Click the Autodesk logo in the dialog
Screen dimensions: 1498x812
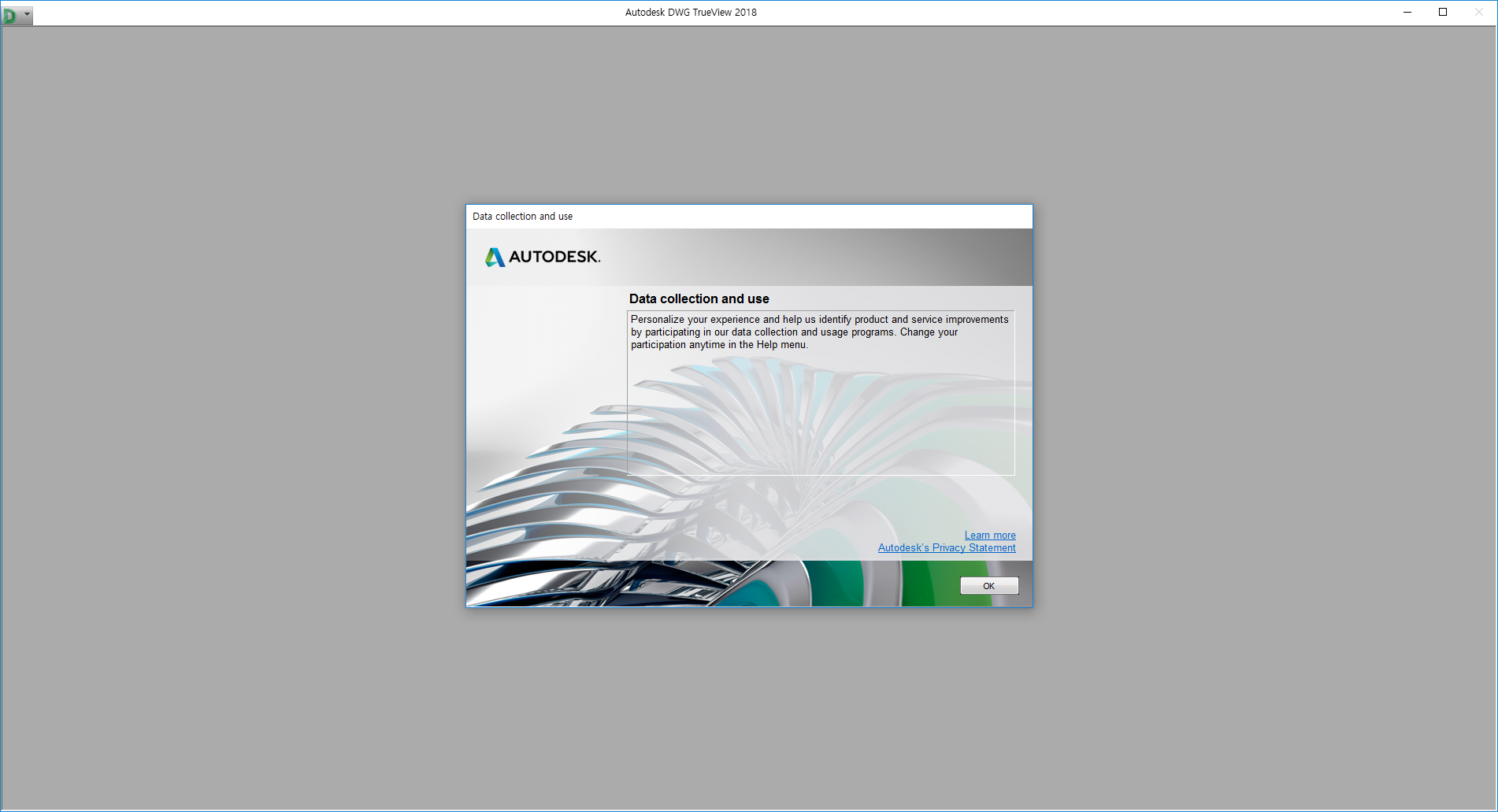pos(543,257)
